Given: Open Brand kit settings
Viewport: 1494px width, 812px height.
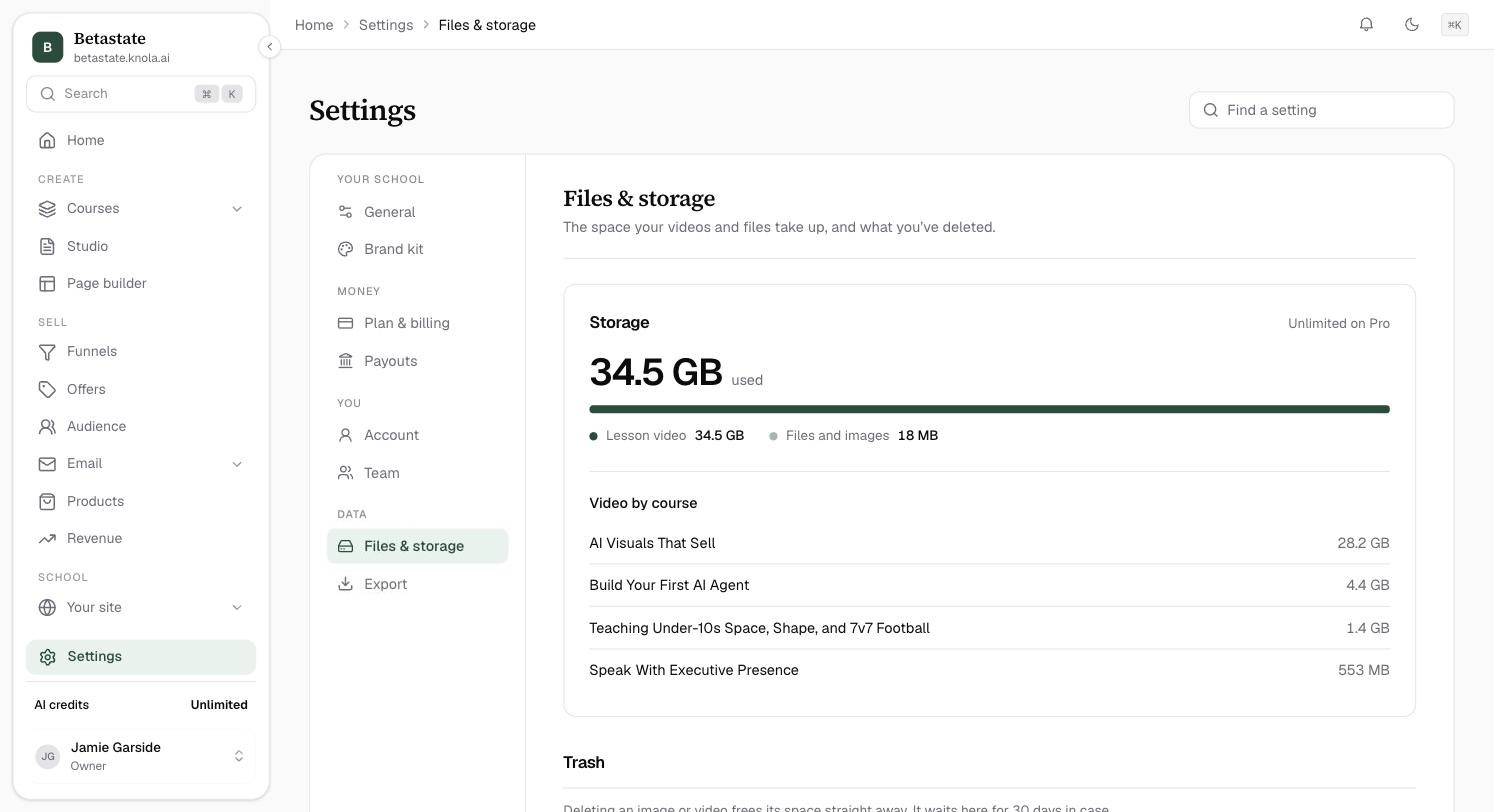Looking at the screenshot, I should pos(417,249).
